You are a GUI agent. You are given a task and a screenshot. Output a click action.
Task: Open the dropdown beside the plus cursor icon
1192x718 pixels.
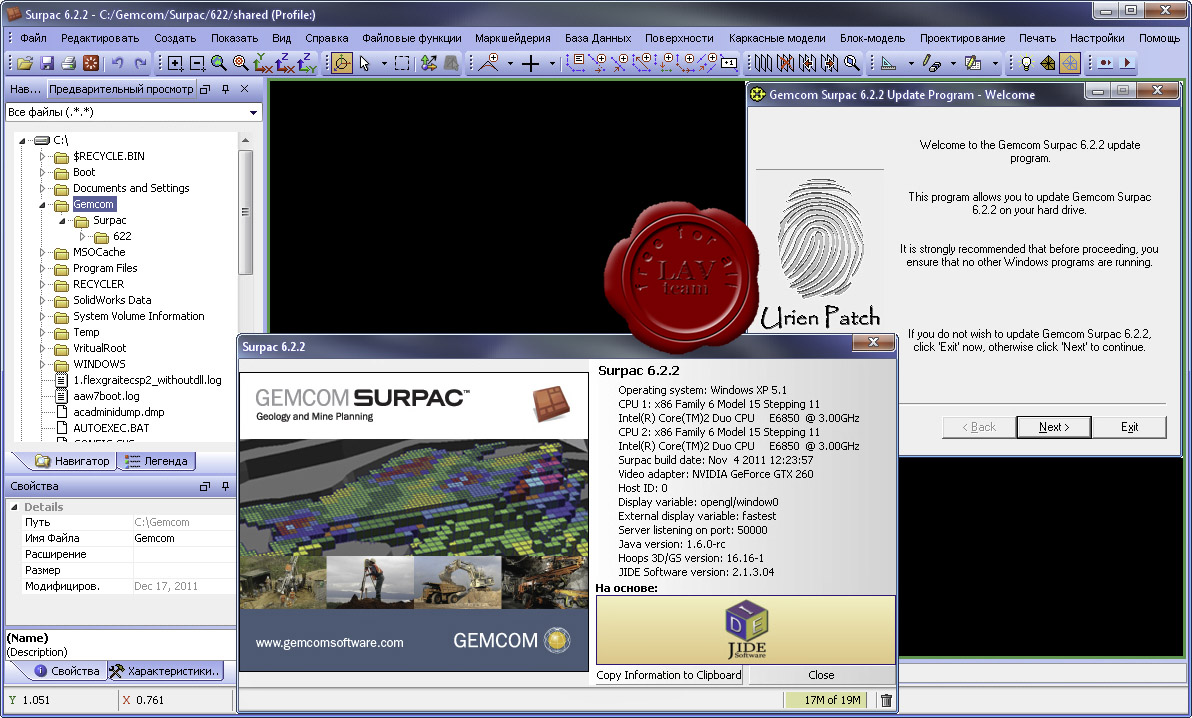pos(552,64)
